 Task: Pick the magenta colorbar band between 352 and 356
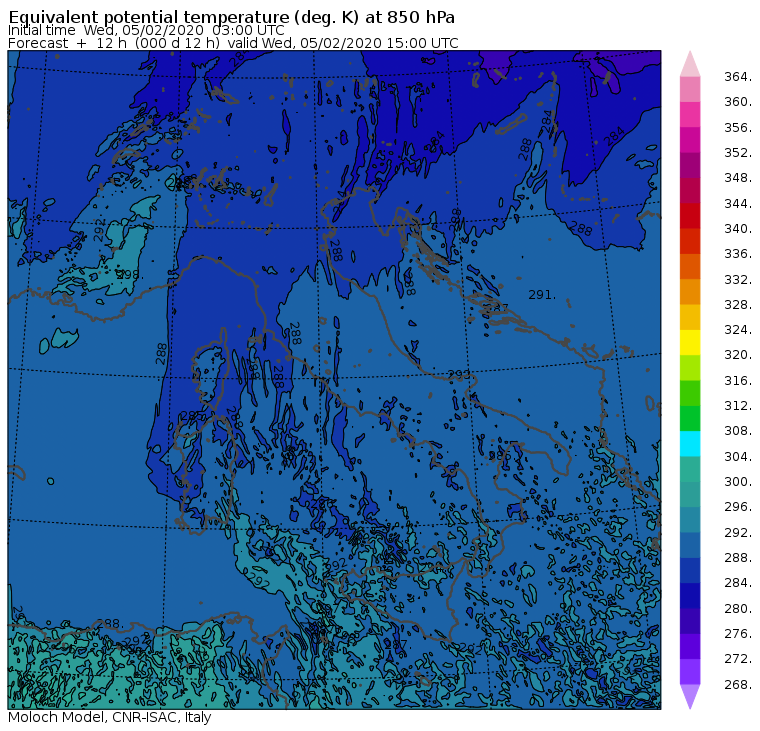pos(690,140)
